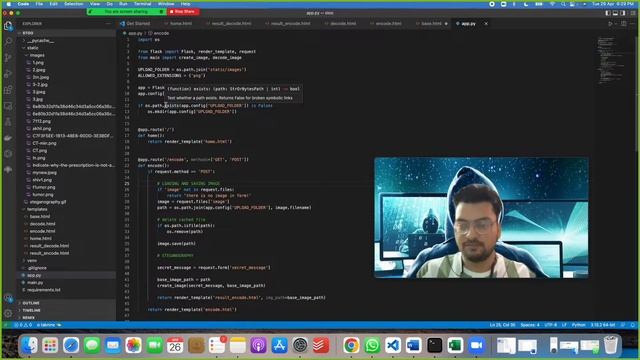This screenshot has width=640, height=360.
Task: Open Terminal from the Dock
Action: tap(434, 345)
